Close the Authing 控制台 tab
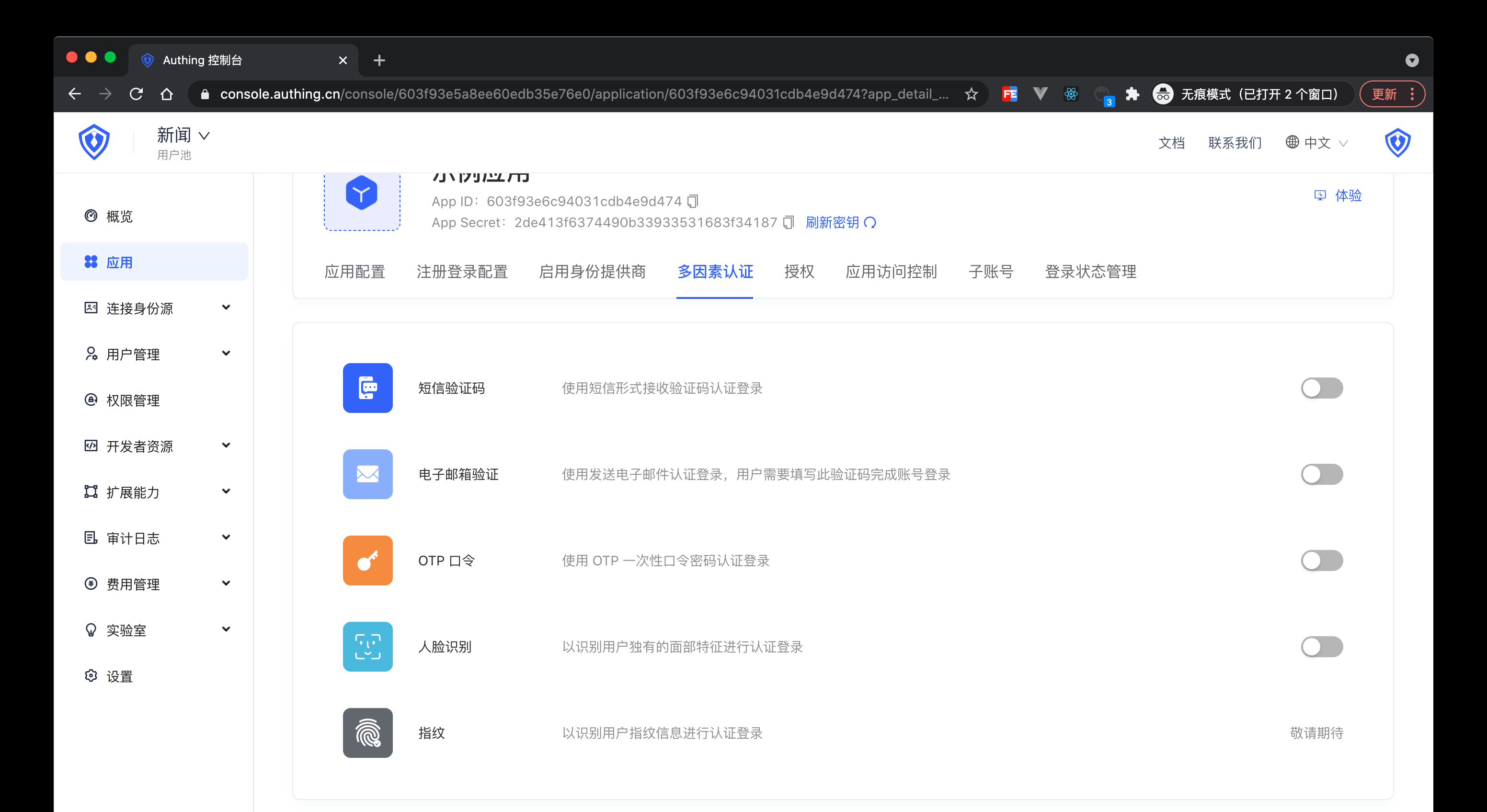This screenshot has height=812, width=1487. point(343,60)
